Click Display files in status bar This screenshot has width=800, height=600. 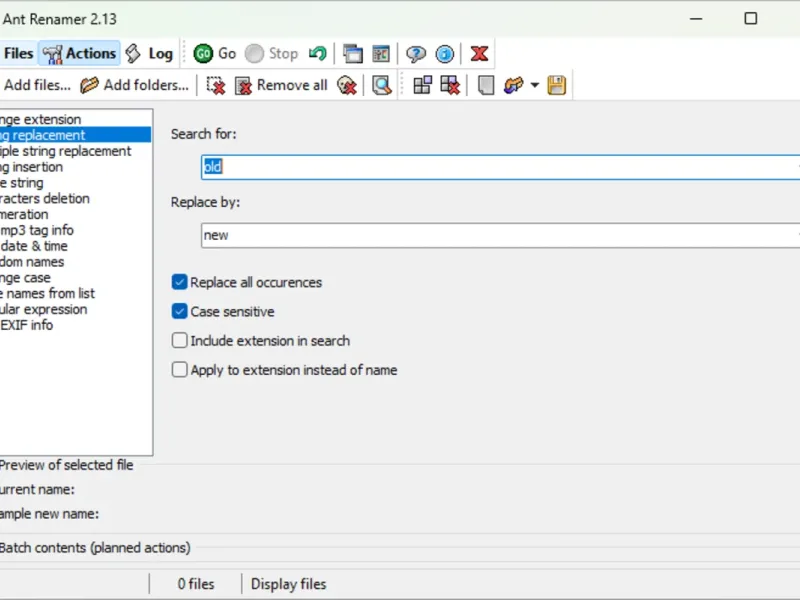pyautogui.click(x=288, y=584)
